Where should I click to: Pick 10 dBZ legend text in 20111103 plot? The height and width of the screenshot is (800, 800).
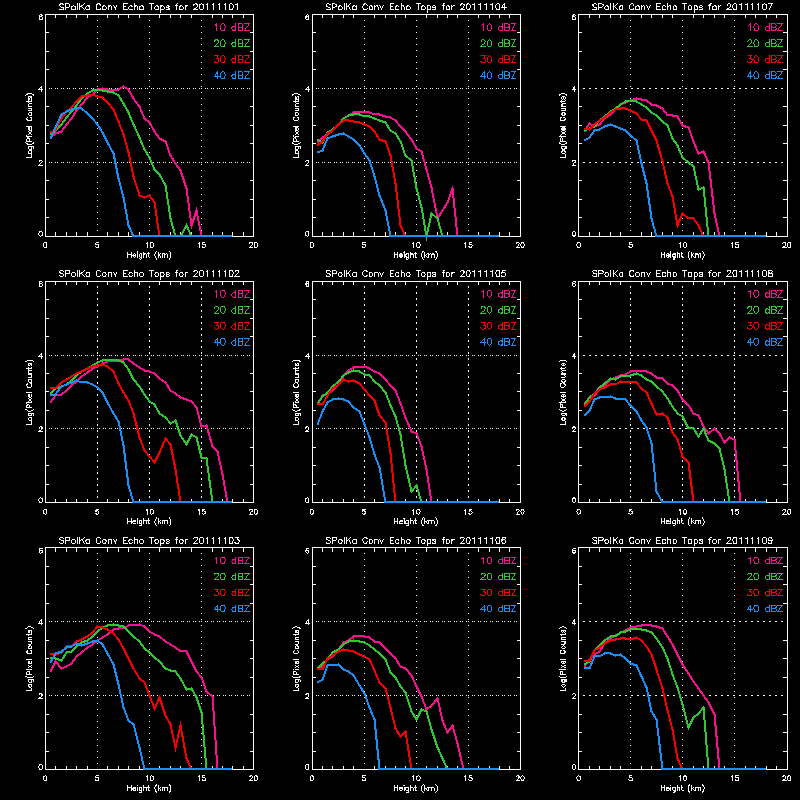[232, 561]
